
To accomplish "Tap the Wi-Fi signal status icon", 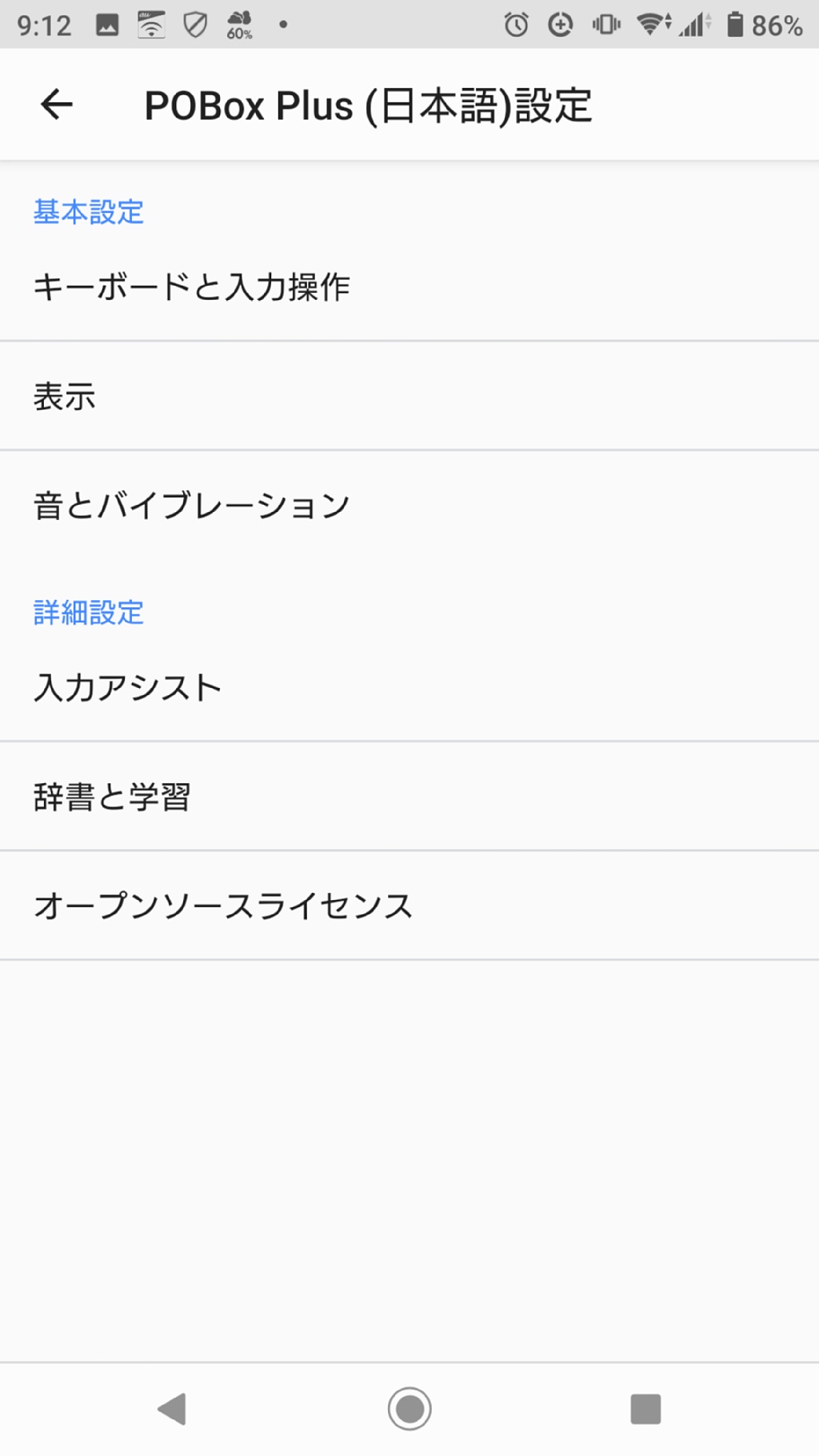I will pyautogui.click(x=653, y=25).
